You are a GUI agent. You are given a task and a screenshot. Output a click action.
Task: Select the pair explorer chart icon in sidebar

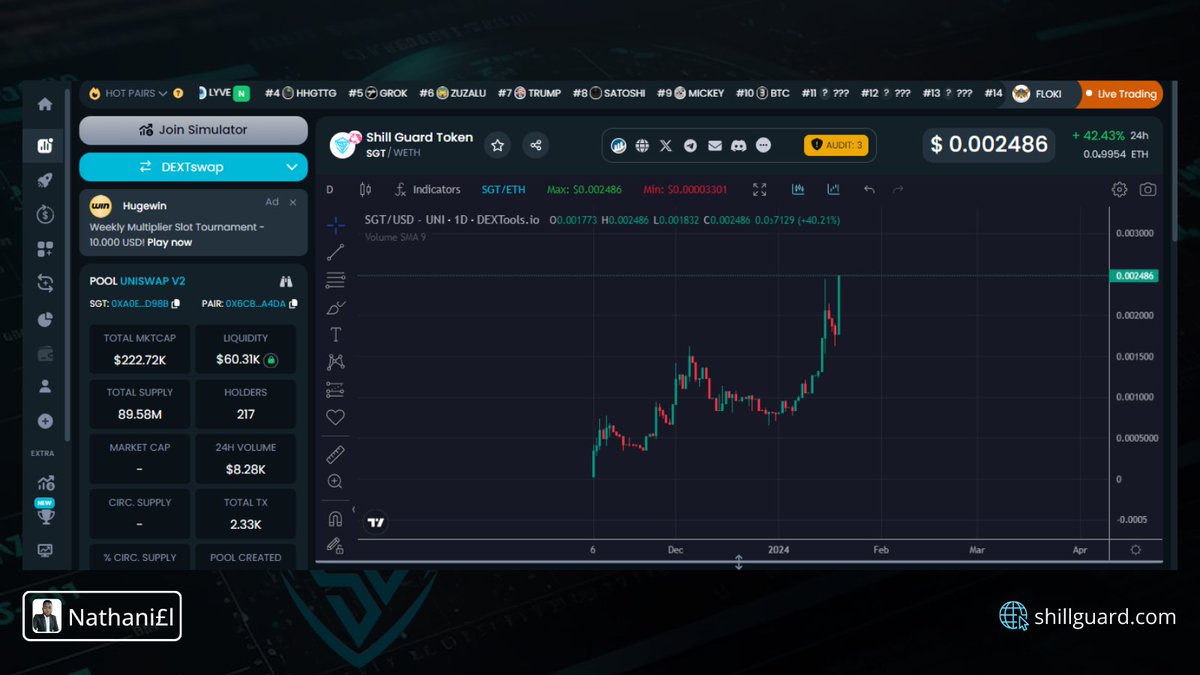44,146
